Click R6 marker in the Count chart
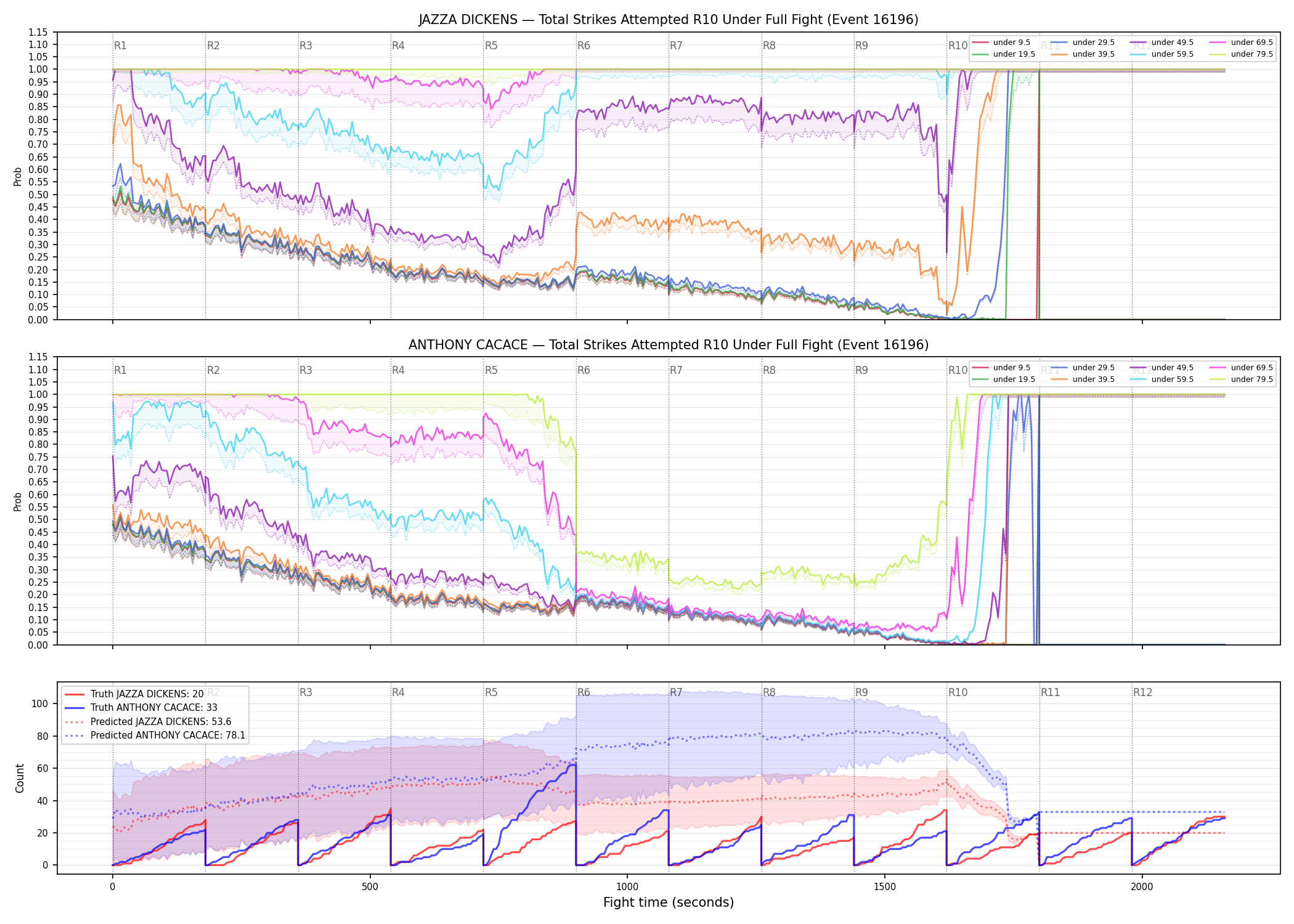 coord(584,692)
